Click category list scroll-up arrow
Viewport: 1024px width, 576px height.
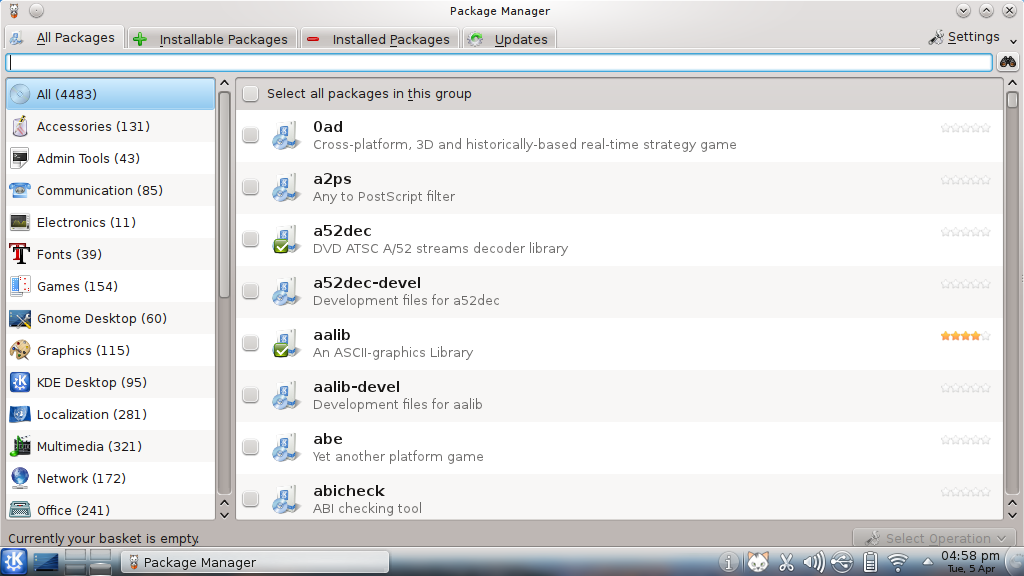click(225, 83)
